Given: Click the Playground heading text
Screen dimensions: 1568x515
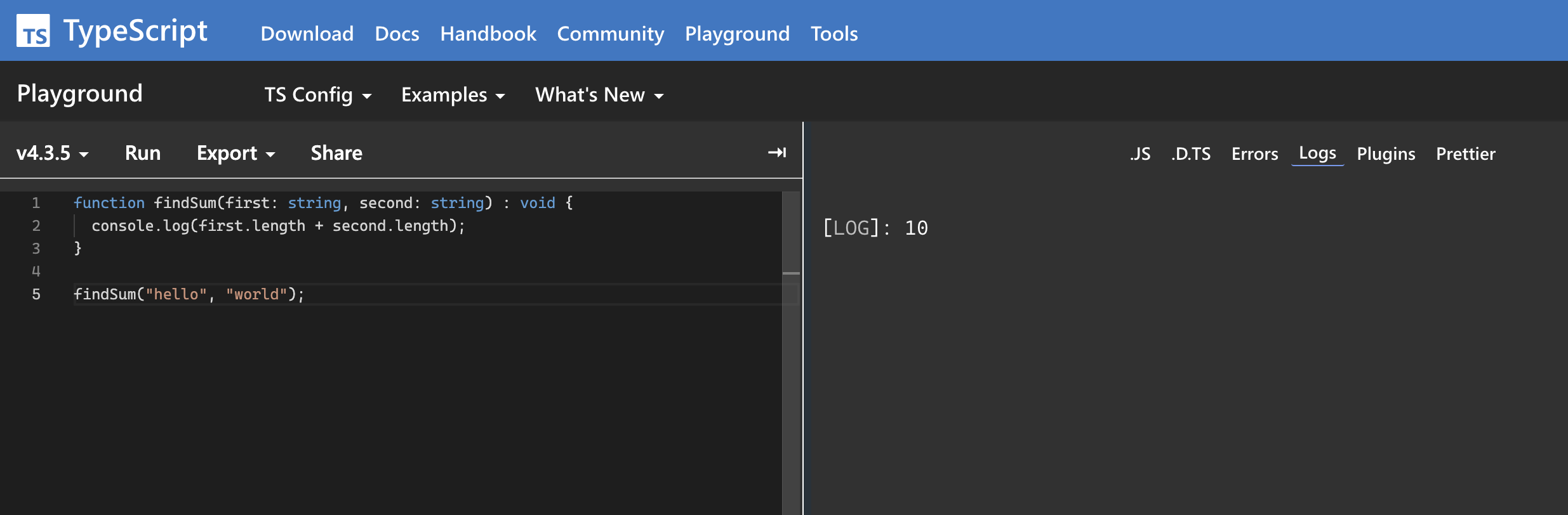Looking at the screenshot, I should coord(80,93).
